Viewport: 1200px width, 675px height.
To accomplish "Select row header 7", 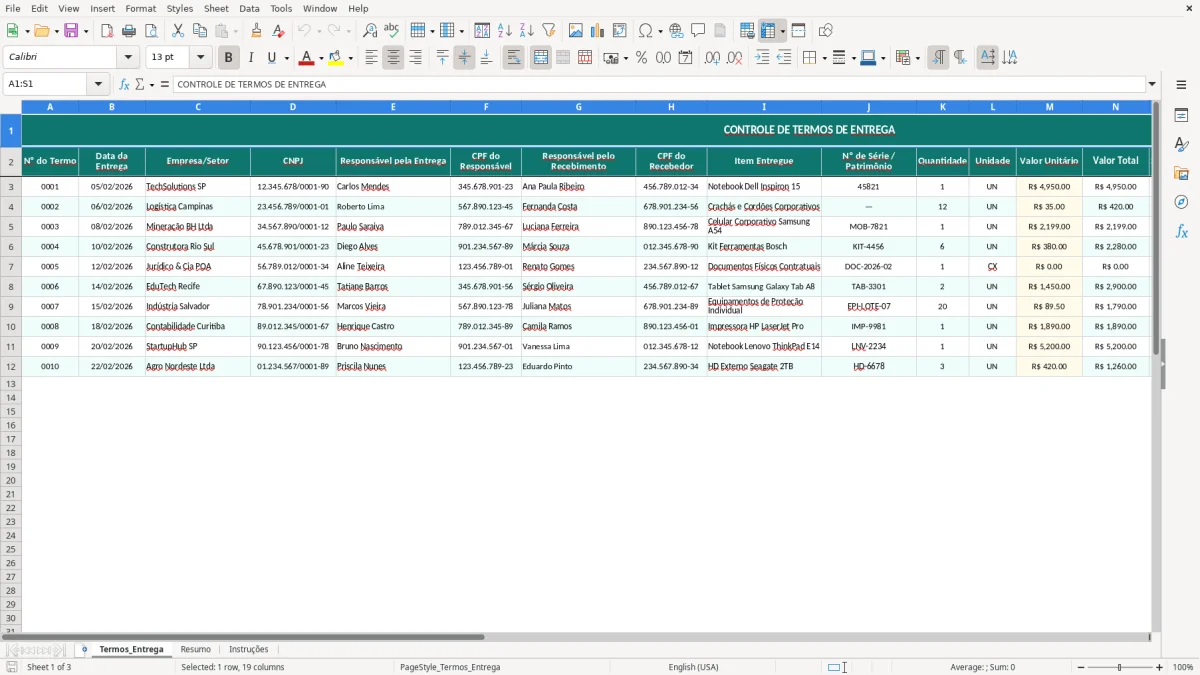I will [x=11, y=267].
